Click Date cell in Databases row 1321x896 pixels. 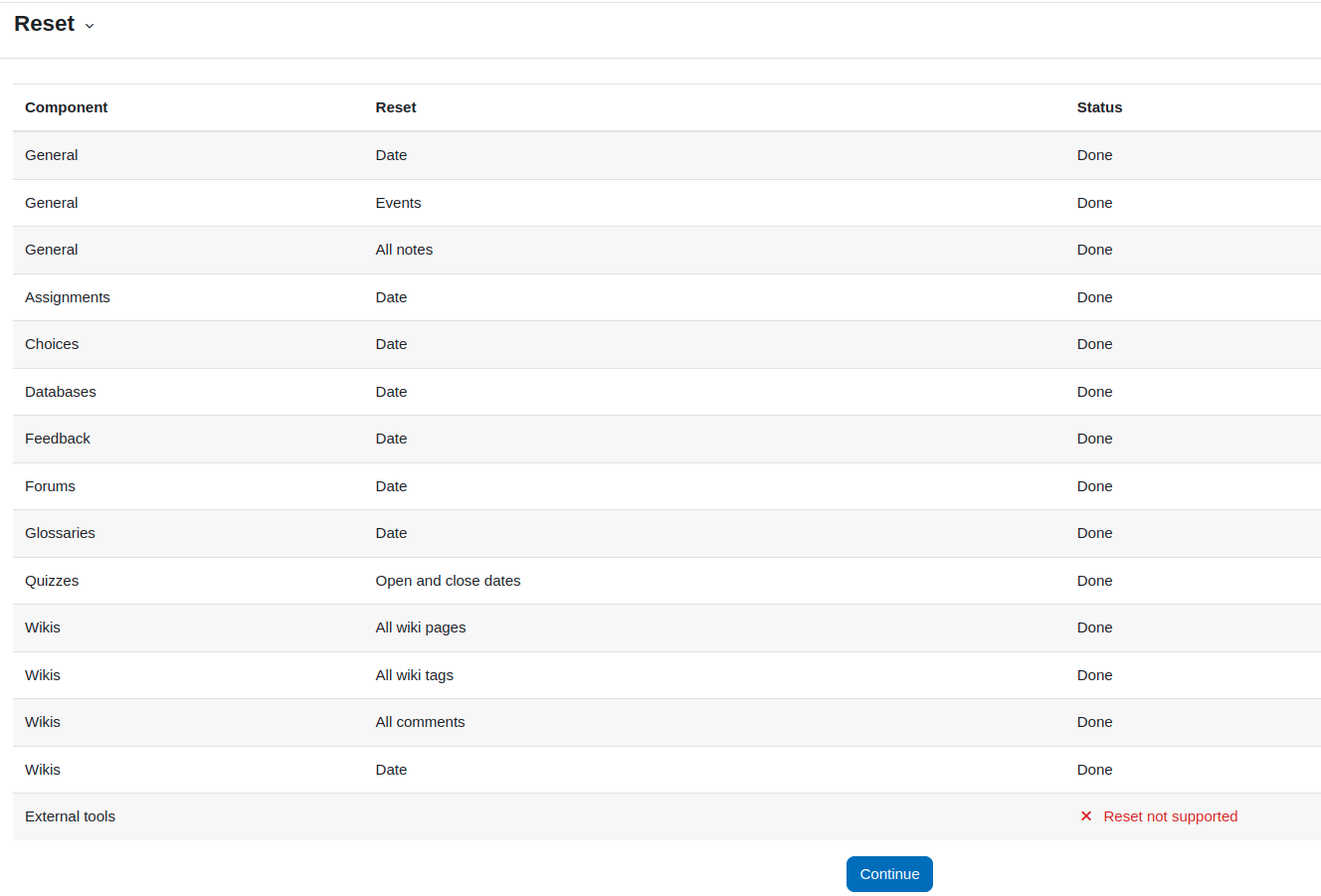(391, 392)
